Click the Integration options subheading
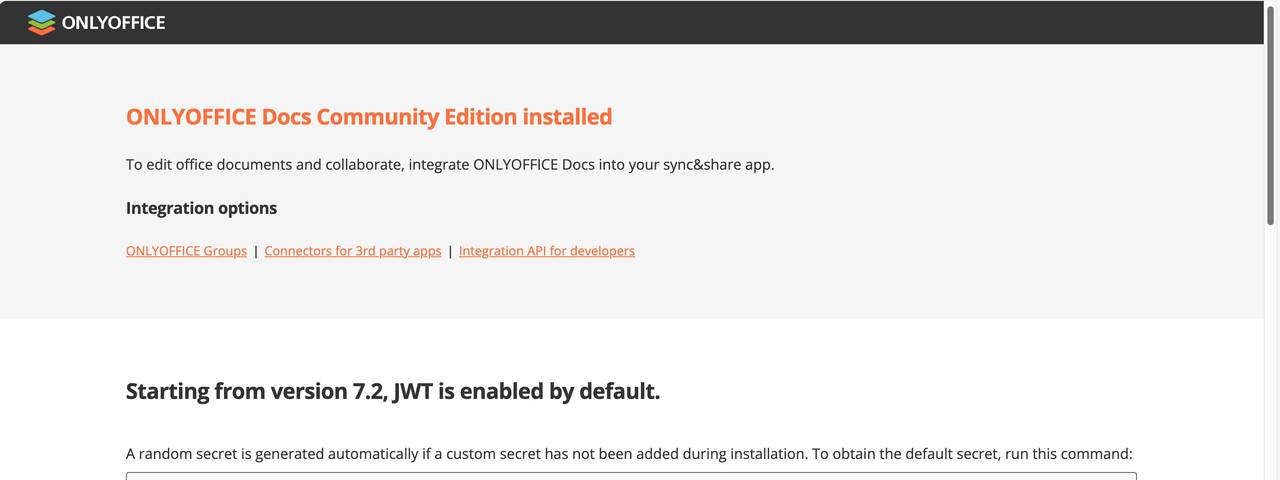1280x480 pixels. [201, 208]
